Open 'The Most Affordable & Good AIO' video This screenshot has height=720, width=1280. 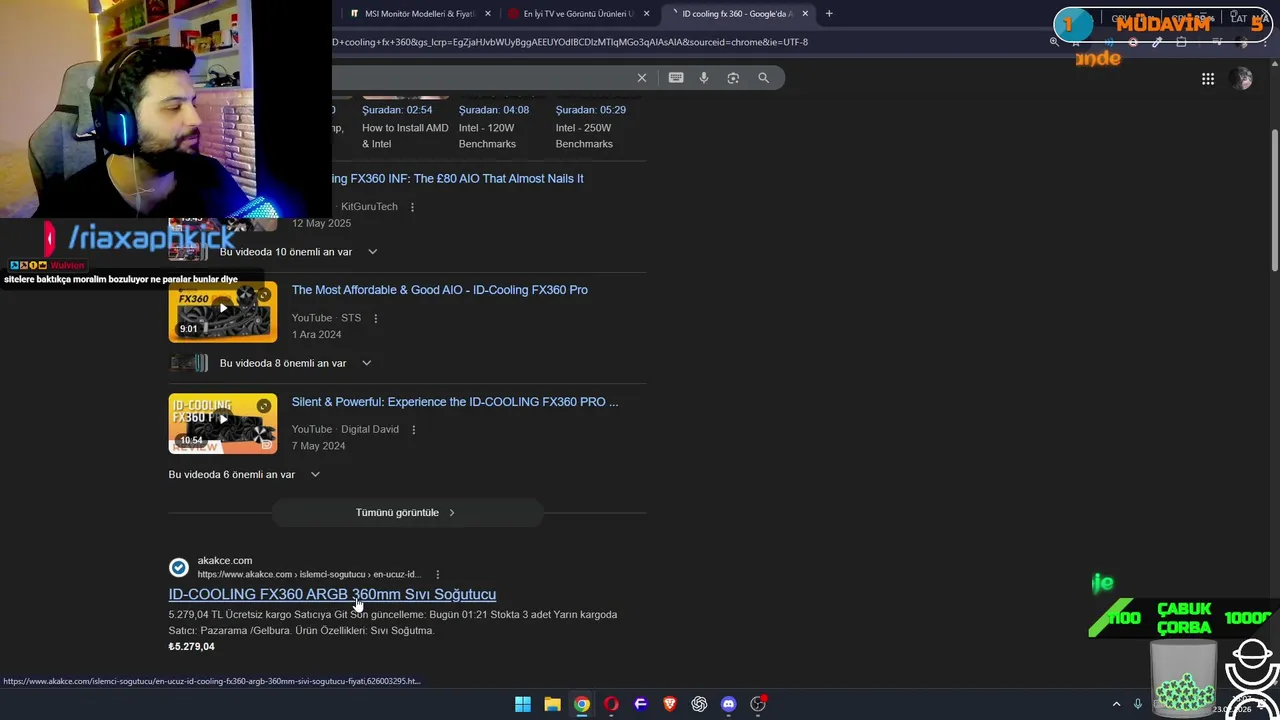tap(440, 290)
